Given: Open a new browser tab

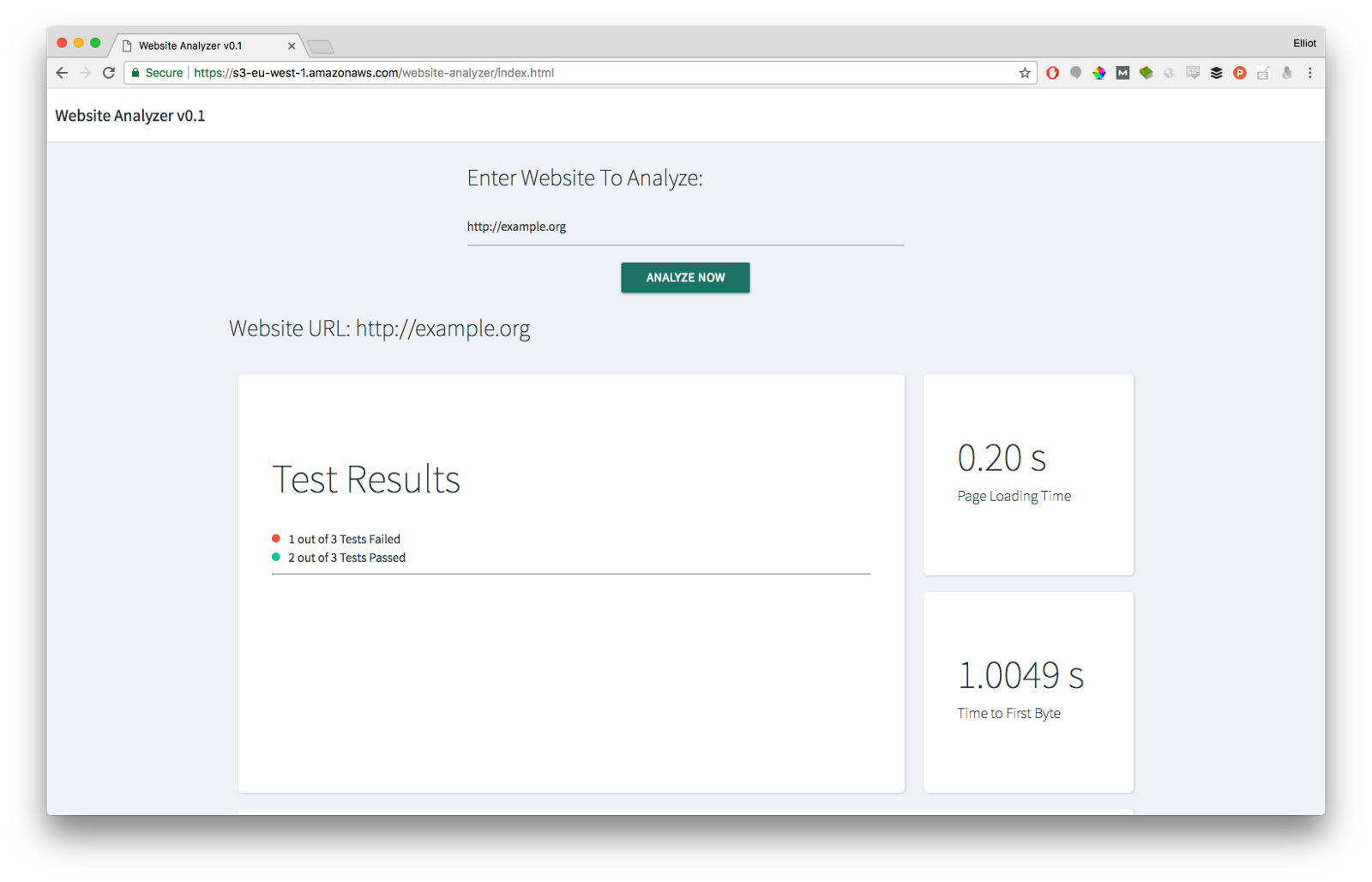Looking at the screenshot, I should pos(321,46).
